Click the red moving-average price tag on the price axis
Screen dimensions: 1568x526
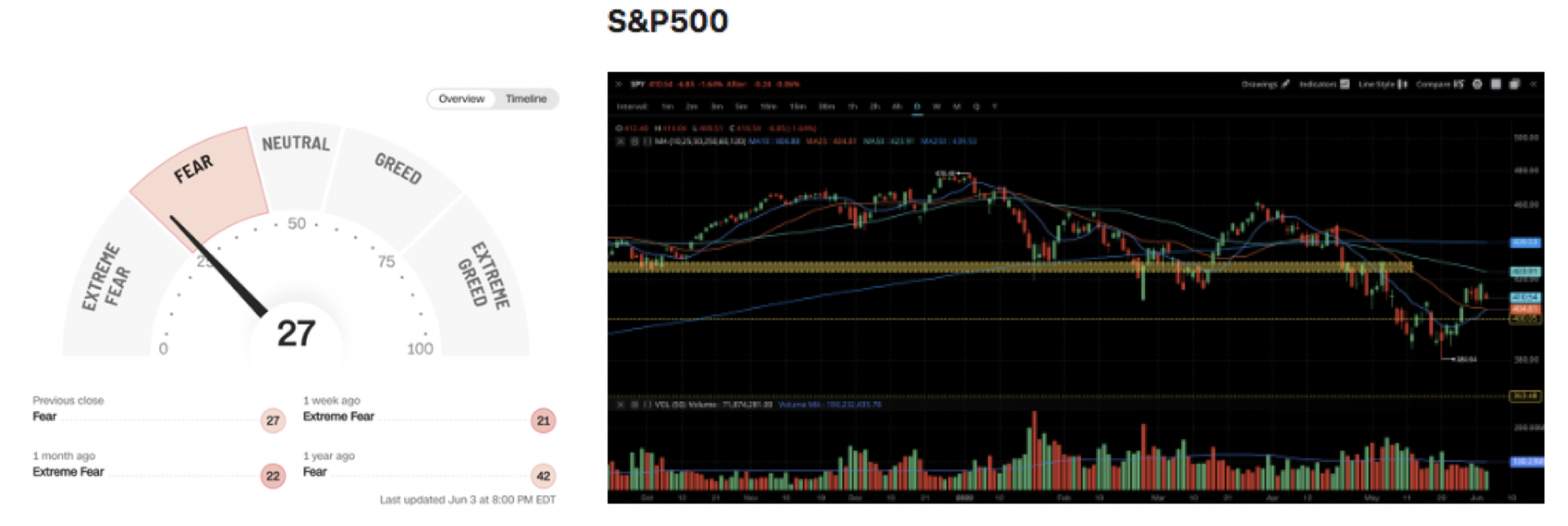[x=1526, y=309]
